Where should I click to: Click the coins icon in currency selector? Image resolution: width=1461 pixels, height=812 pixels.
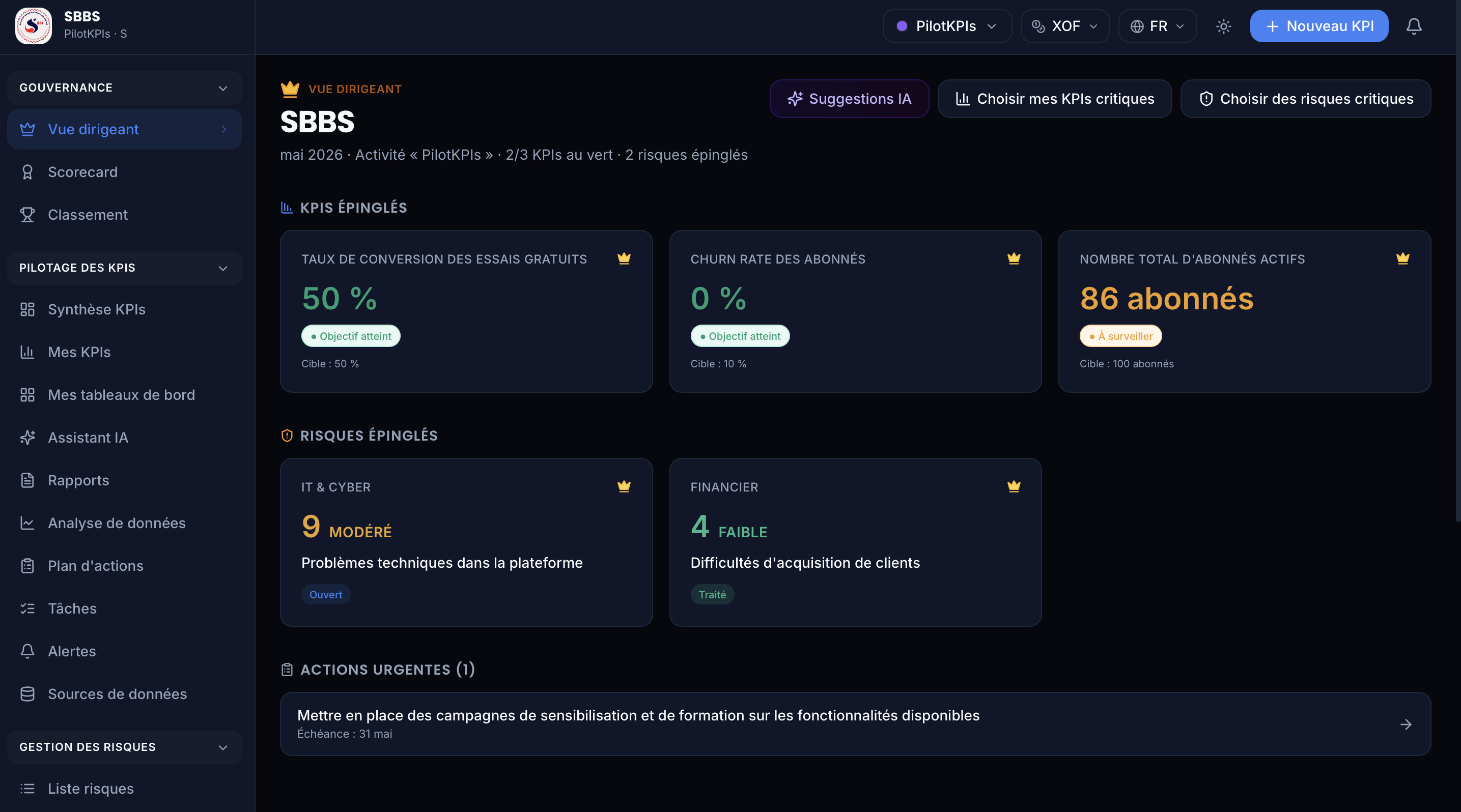[1038, 26]
